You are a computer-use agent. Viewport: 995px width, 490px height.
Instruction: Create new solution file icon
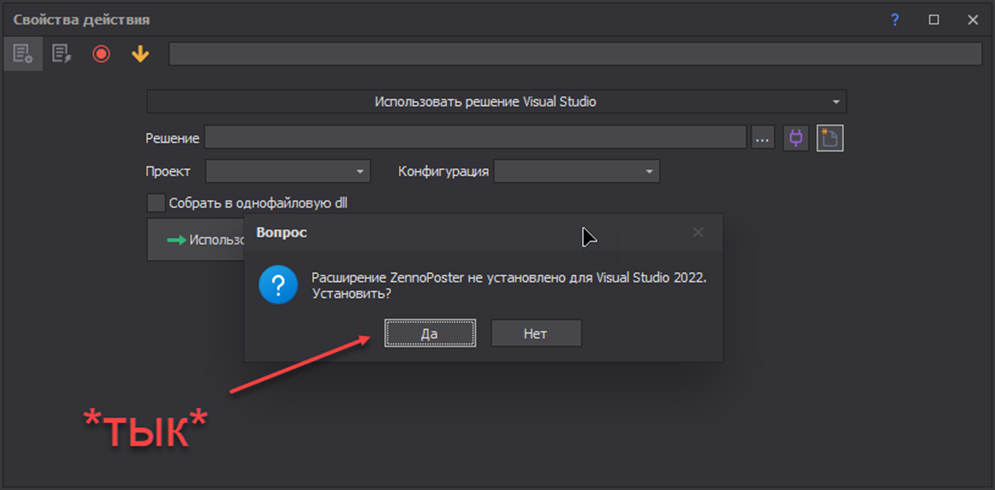click(x=830, y=138)
